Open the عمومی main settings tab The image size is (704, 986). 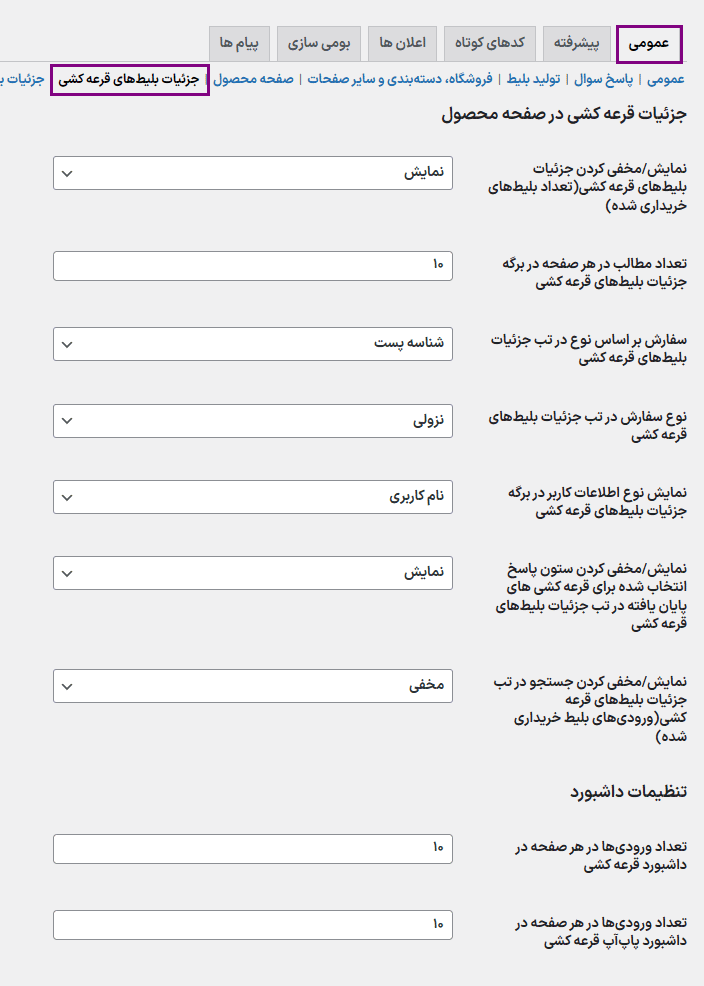pos(649,45)
